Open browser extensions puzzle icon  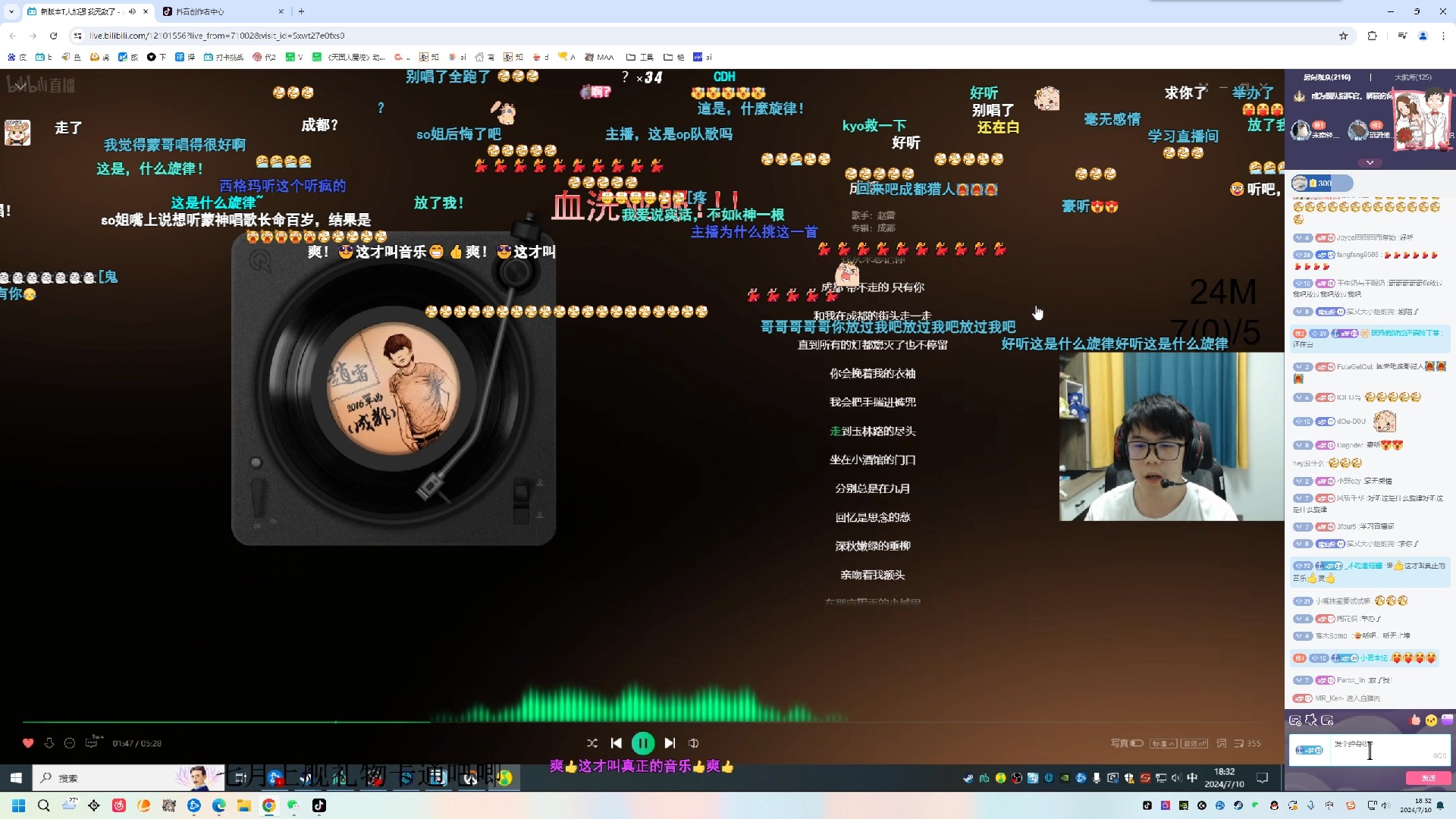point(1372,36)
